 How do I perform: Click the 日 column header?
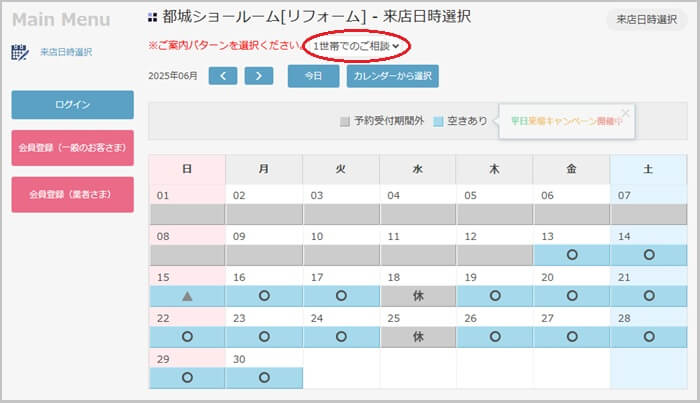(187, 169)
